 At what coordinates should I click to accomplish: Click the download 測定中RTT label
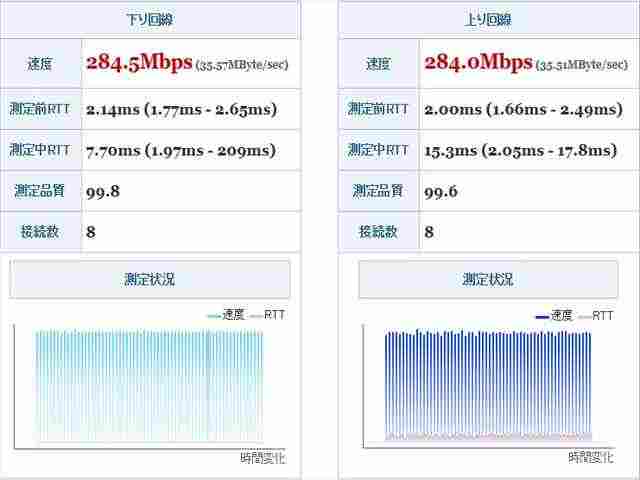click(x=40, y=150)
